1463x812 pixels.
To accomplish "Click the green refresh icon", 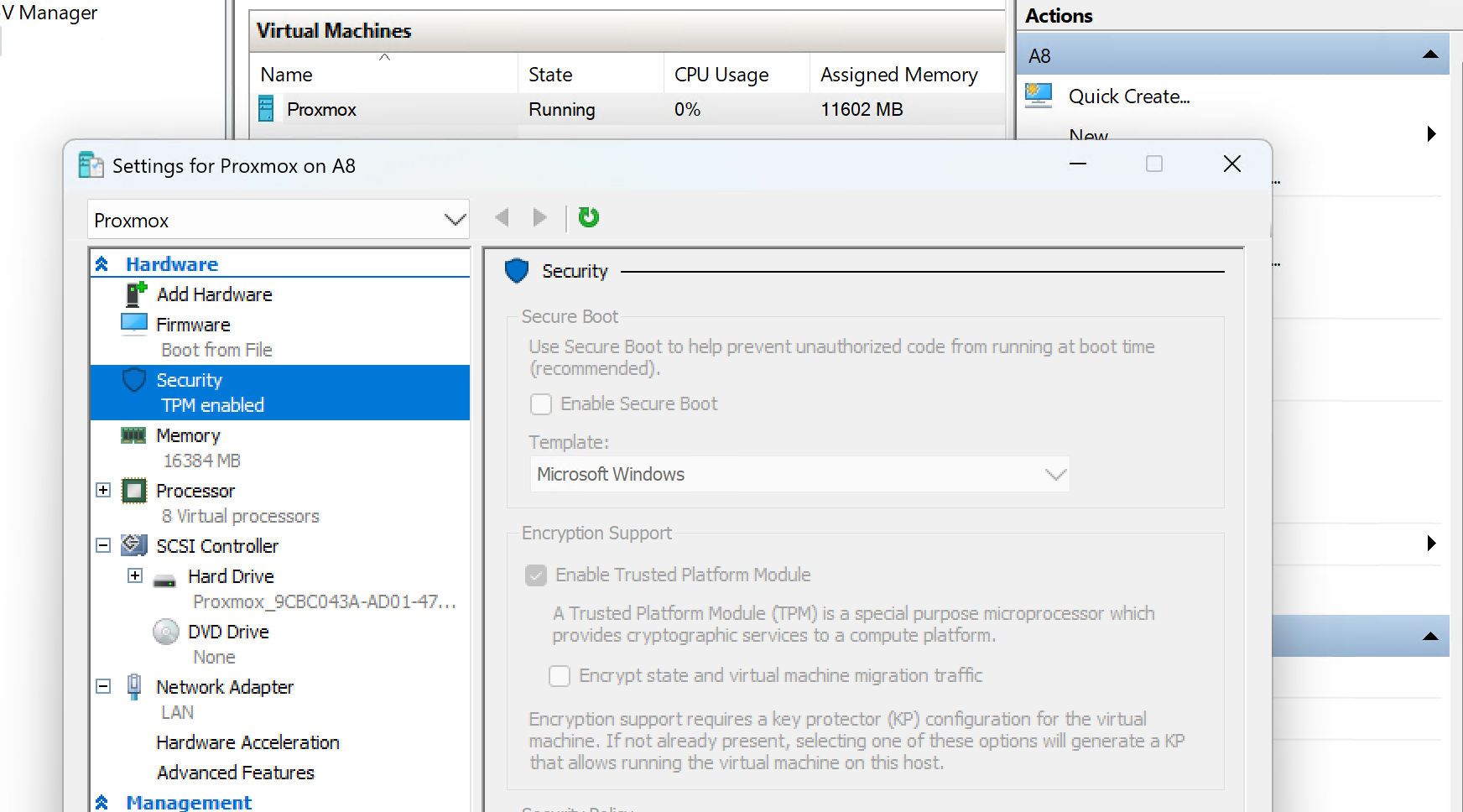I will tap(589, 217).
